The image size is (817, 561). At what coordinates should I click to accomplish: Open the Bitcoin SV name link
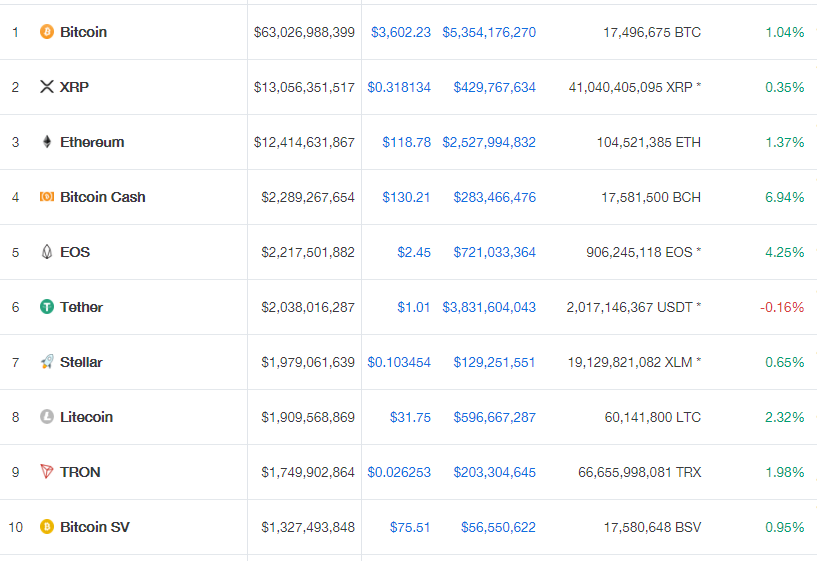pyautogui.click(x=95, y=527)
